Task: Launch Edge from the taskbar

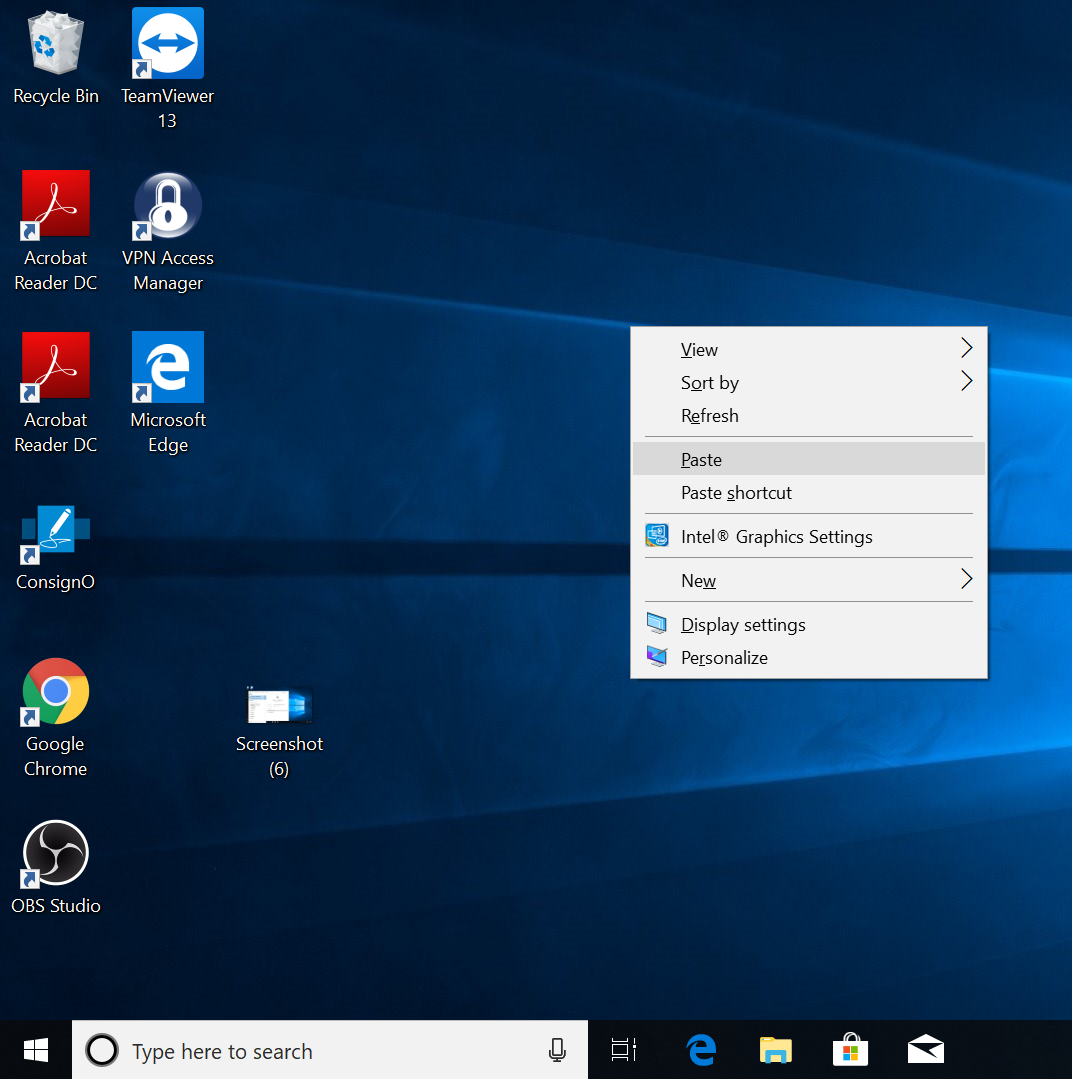Action: 701,1050
